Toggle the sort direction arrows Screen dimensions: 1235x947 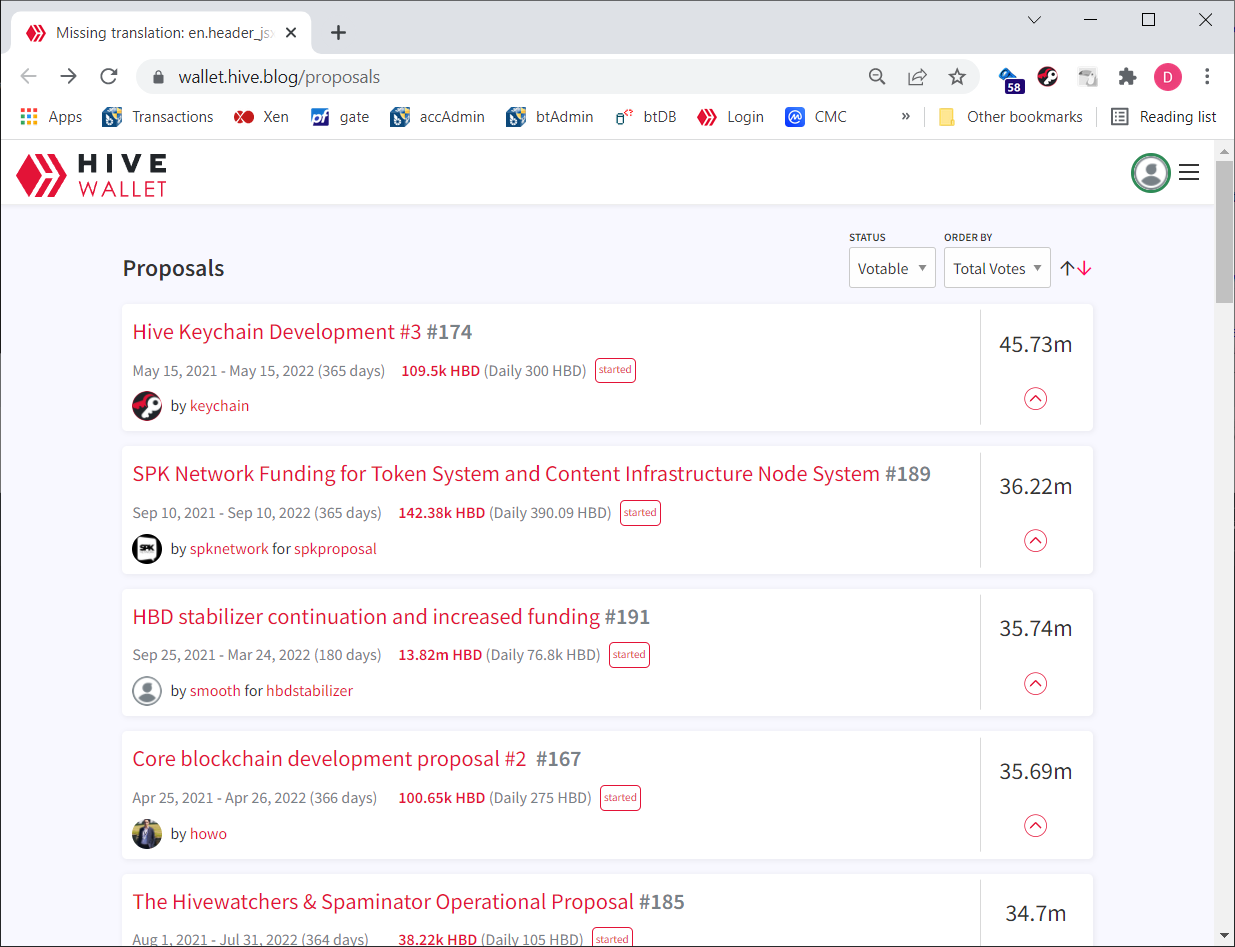point(1076,268)
